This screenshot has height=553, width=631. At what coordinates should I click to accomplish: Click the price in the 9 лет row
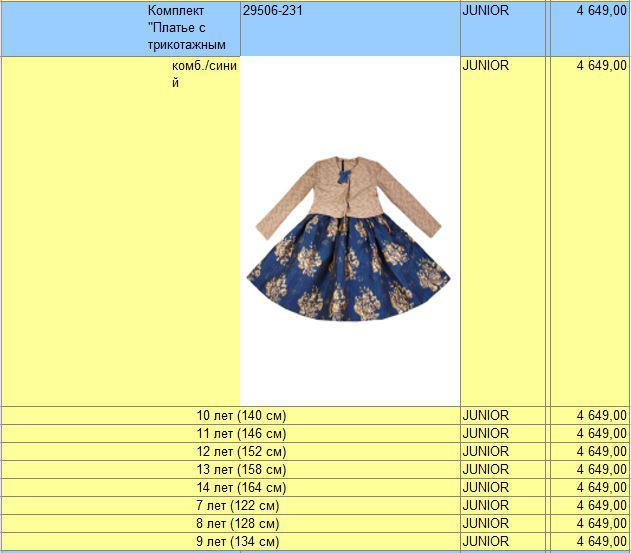coord(601,542)
